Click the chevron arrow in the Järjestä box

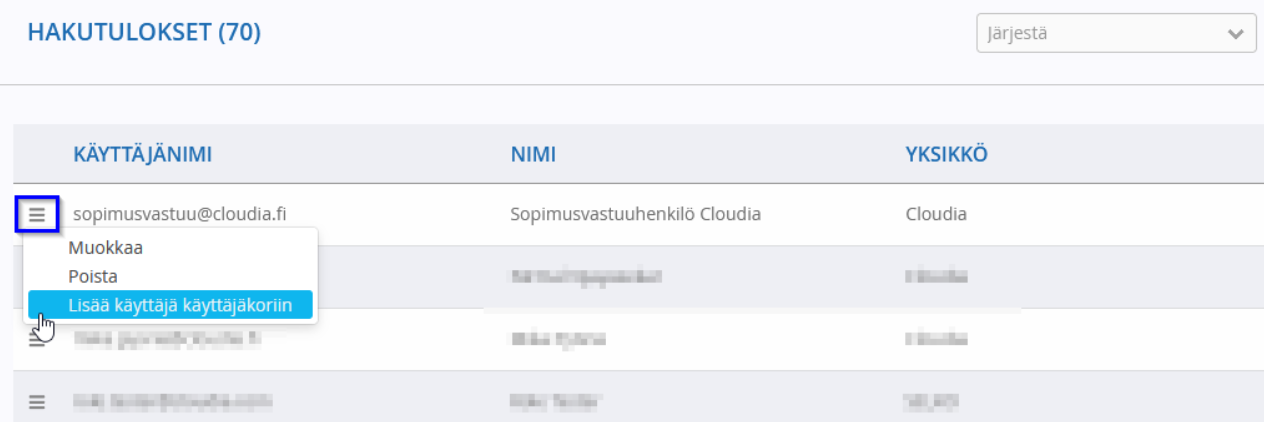[x=1234, y=34]
